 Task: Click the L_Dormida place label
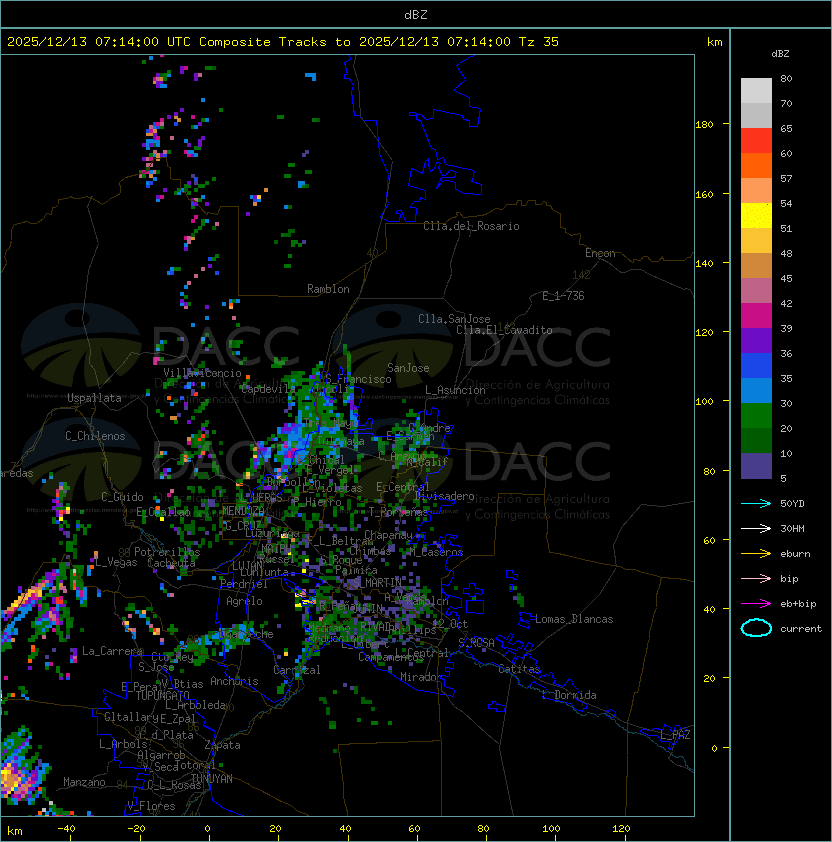pyautogui.click(x=569, y=695)
